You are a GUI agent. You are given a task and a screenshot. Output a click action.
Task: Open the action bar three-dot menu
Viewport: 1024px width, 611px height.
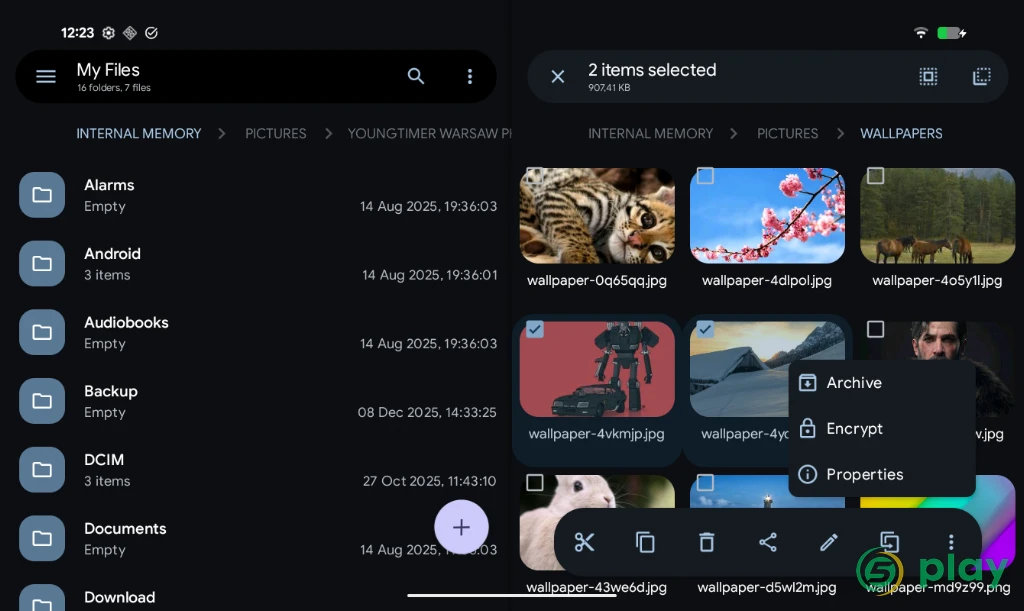(x=951, y=542)
